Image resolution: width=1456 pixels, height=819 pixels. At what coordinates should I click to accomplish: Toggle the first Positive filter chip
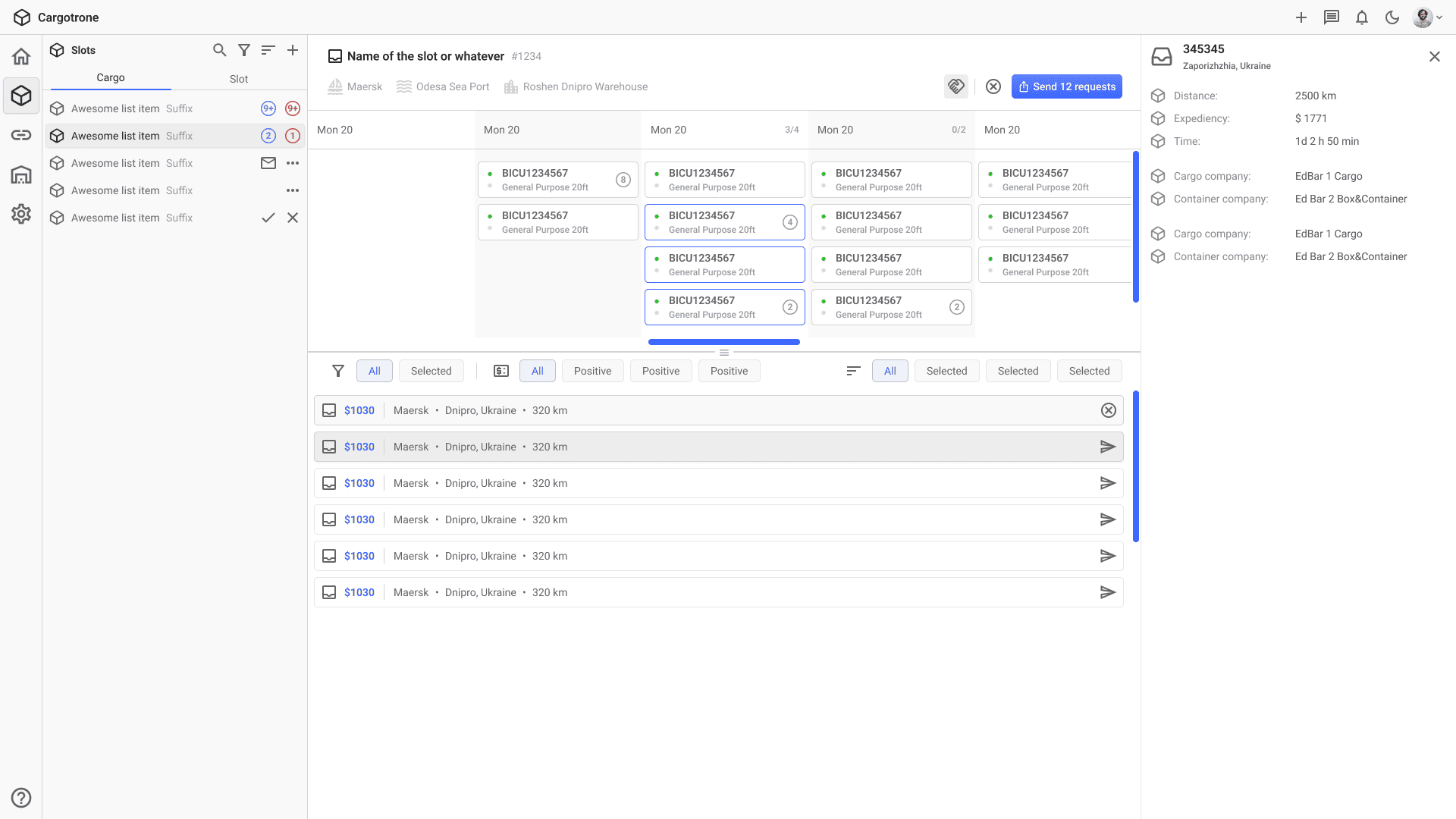click(592, 371)
